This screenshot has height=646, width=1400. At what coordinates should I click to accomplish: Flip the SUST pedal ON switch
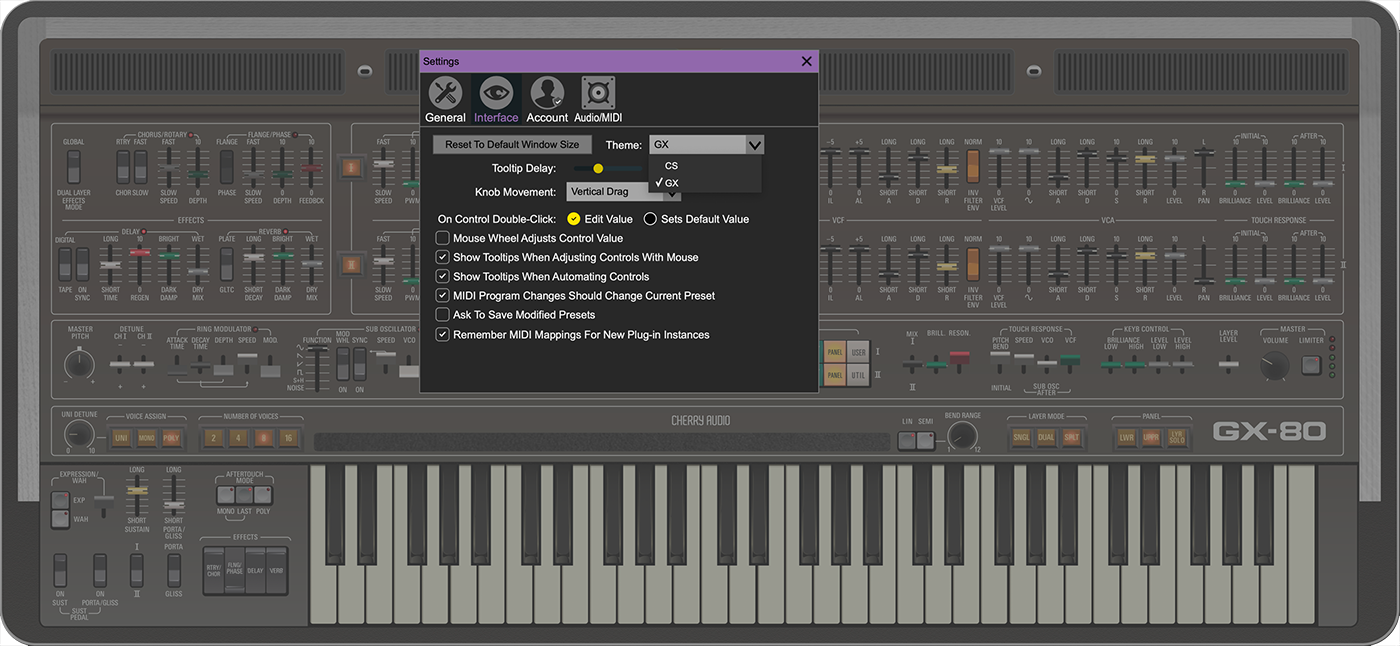60,570
